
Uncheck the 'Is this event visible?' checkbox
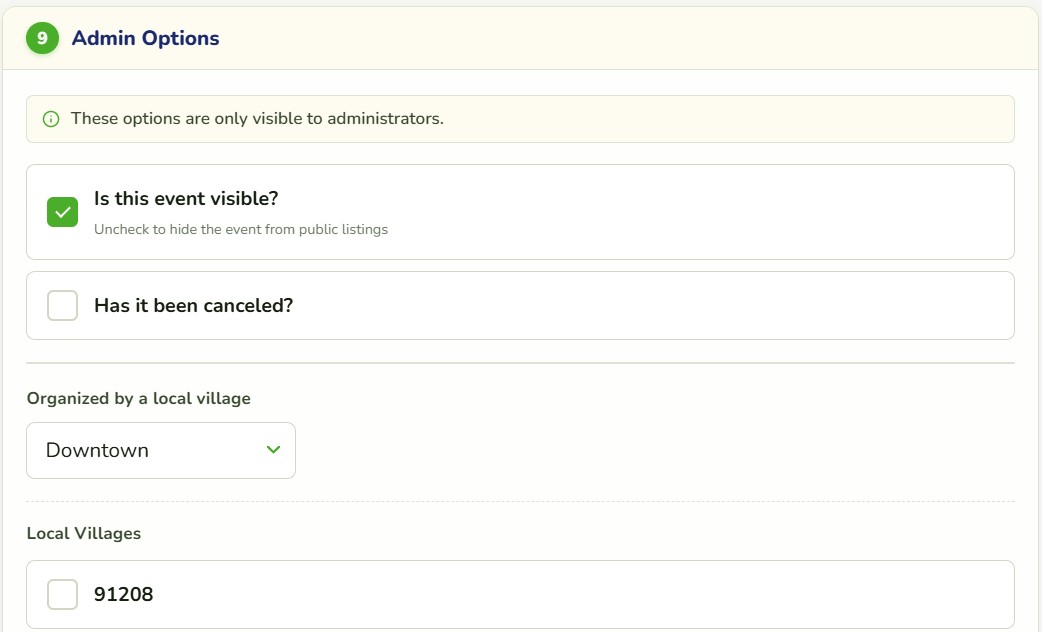(62, 212)
